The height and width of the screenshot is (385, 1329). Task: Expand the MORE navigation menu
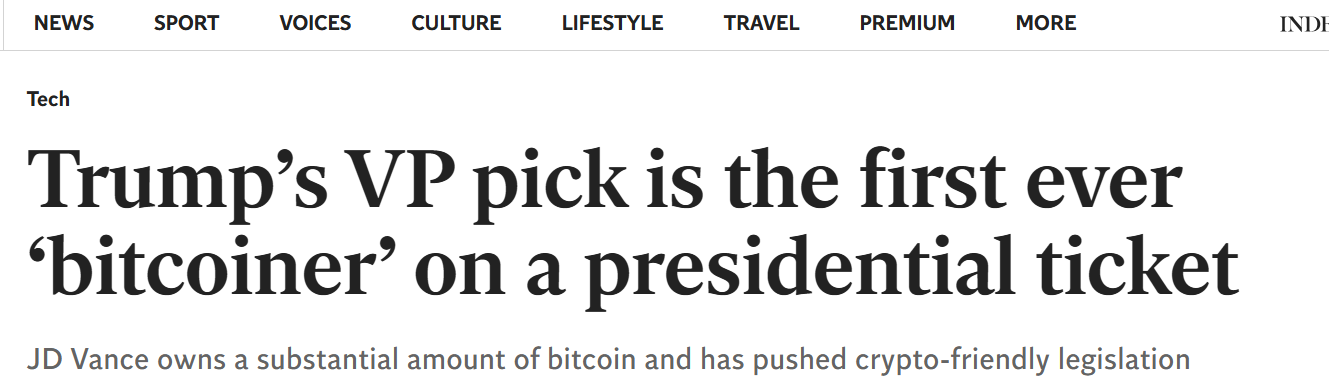click(1046, 23)
